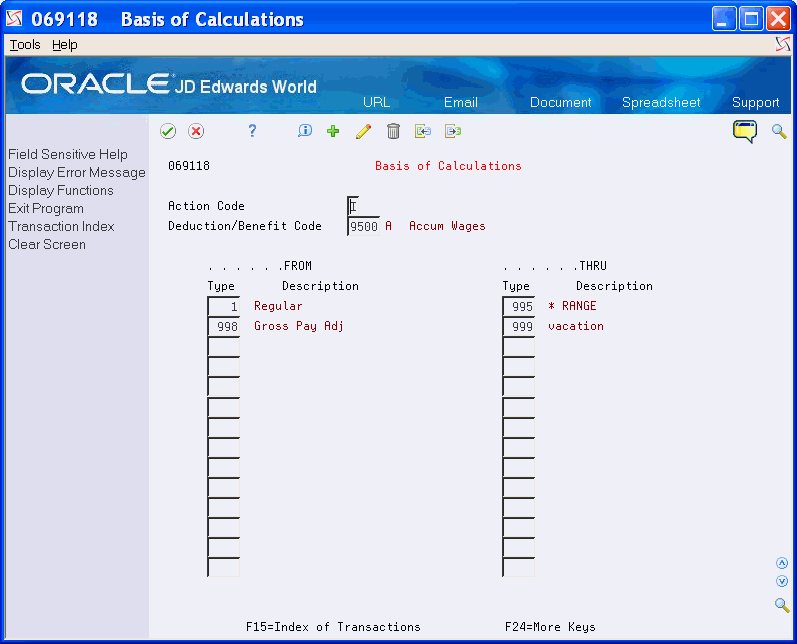
Task: Click the THRU Type field containing 999
Action: 518,326
